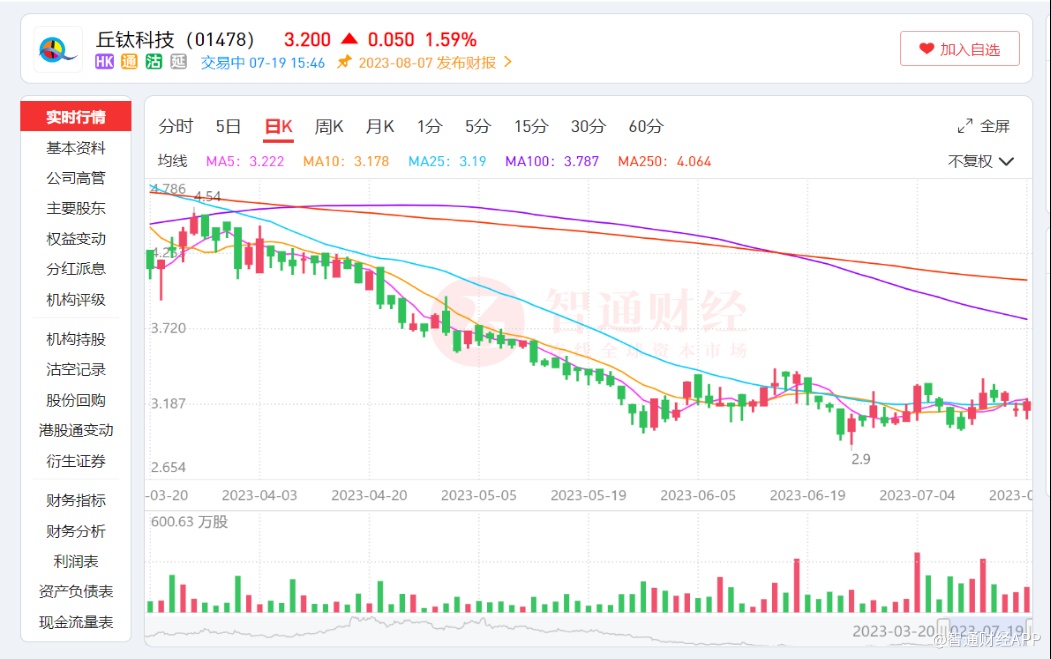Click the fullscreen expand arrows icon

(965, 126)
